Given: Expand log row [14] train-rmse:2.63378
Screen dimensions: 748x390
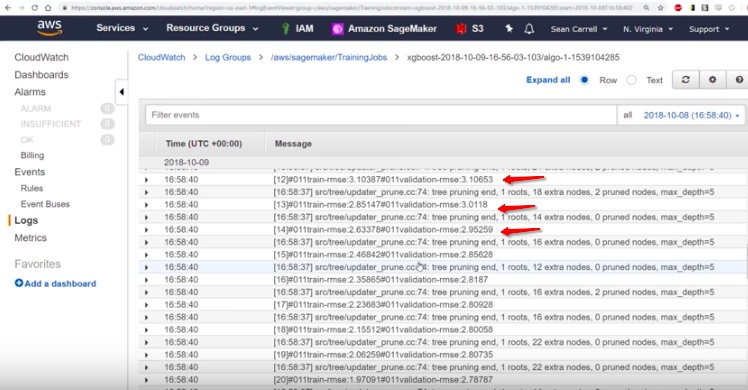Looking at the screenshot, I should [146, 230].
